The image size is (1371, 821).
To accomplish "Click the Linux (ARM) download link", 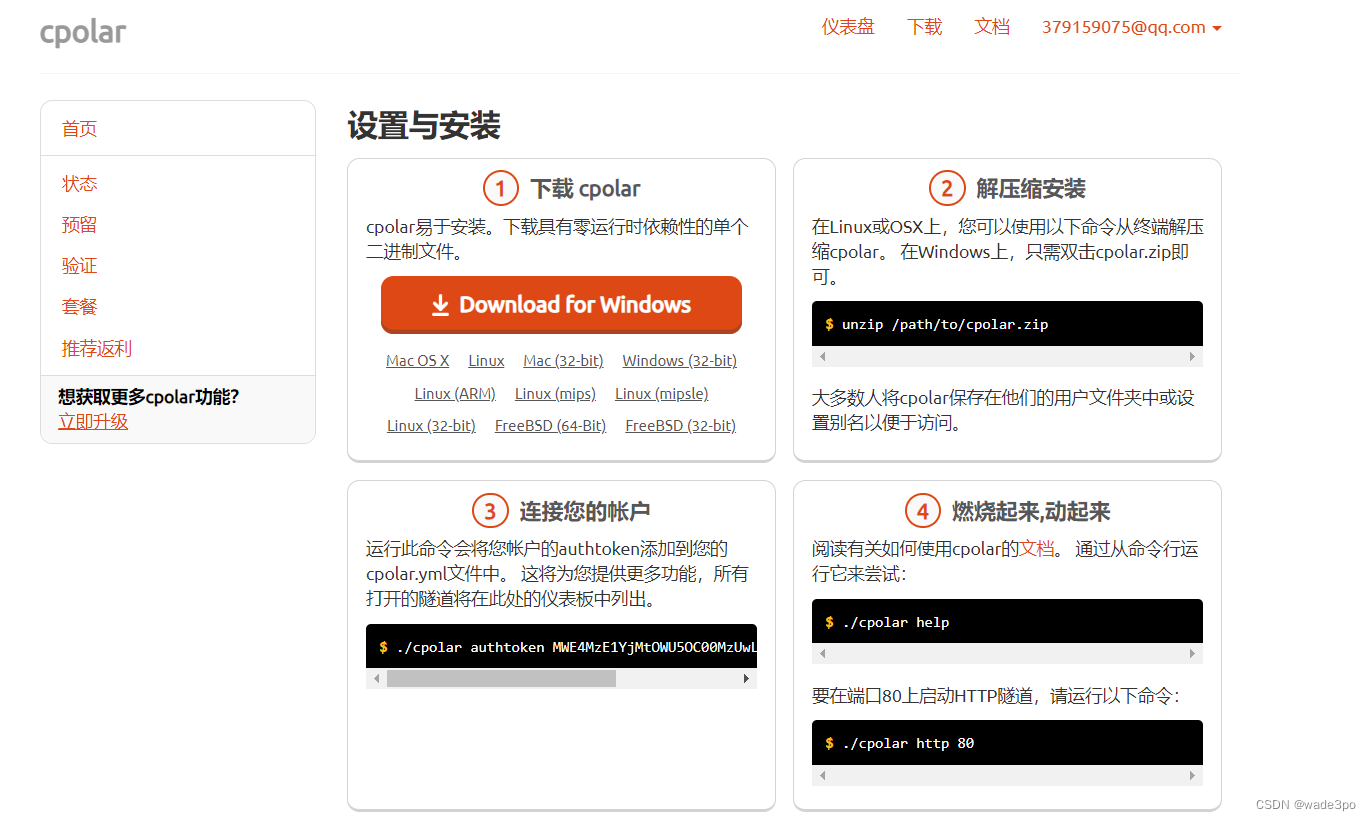I will 455,394.
